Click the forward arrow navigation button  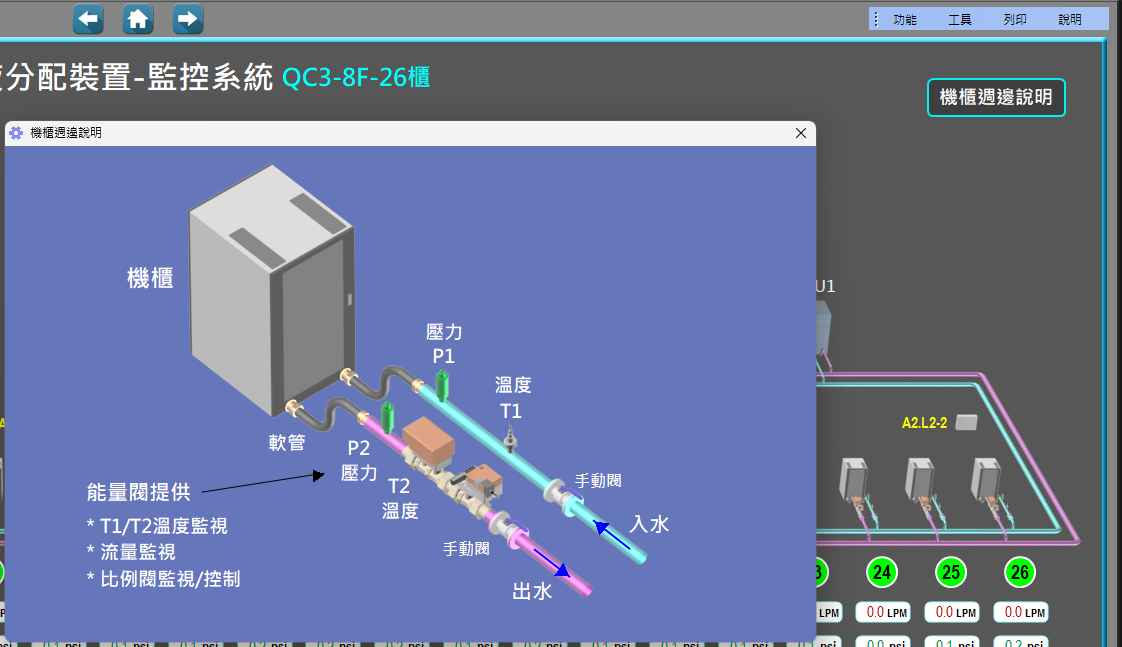(x=188, y=18)
